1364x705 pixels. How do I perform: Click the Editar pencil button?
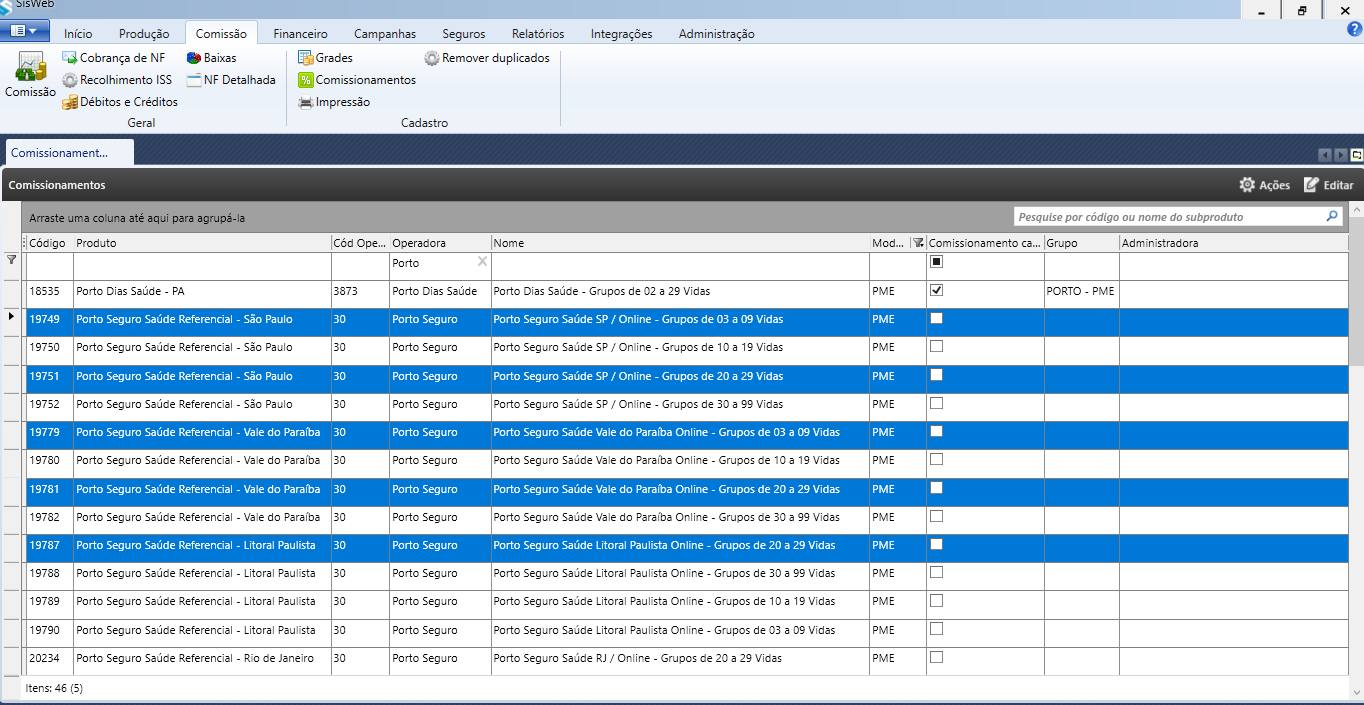(x=1328, y=185)
